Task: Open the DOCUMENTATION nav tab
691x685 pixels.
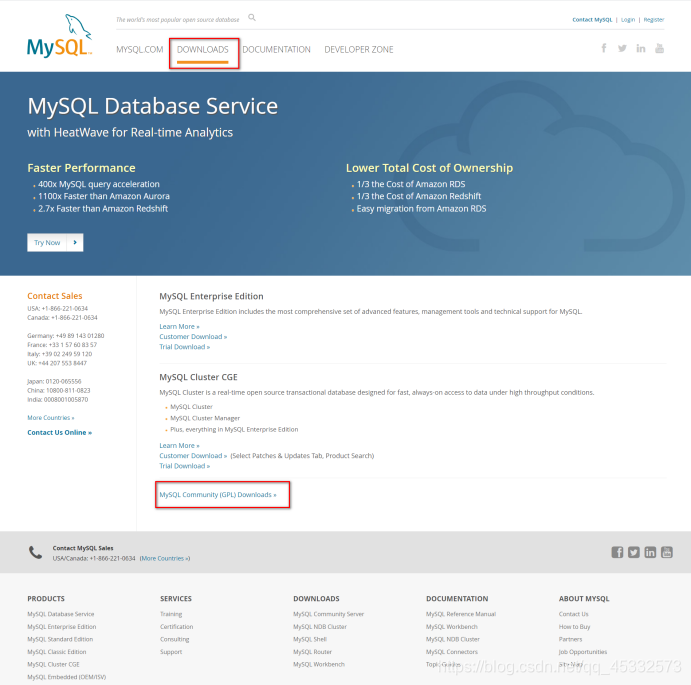Action: (x=276, y=49)
